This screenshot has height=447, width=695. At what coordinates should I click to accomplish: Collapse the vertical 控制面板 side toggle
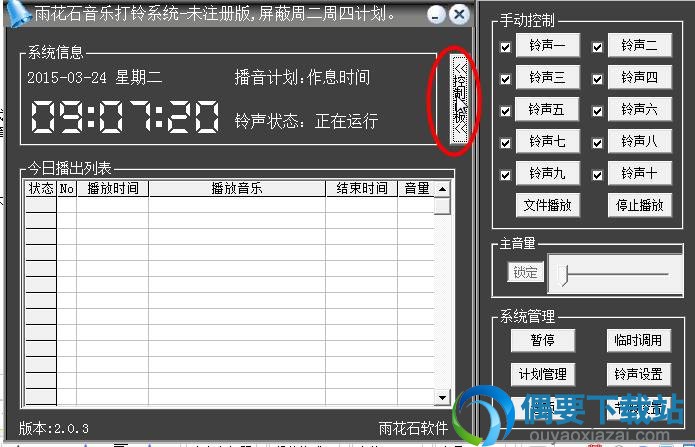pyautogui.click(x=459, y=99)
